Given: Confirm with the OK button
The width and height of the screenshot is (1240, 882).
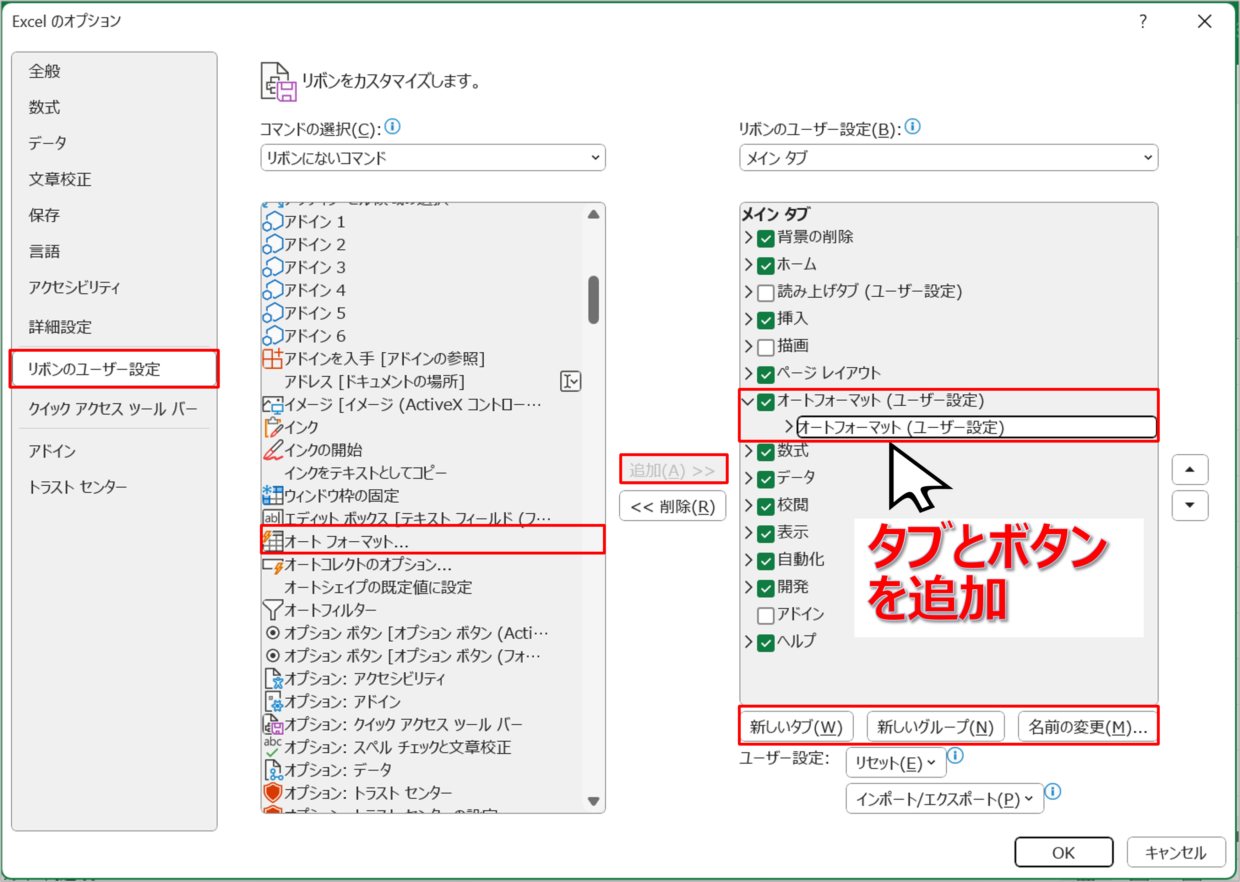Looking at the screenshot, I should coord(1063,852).
